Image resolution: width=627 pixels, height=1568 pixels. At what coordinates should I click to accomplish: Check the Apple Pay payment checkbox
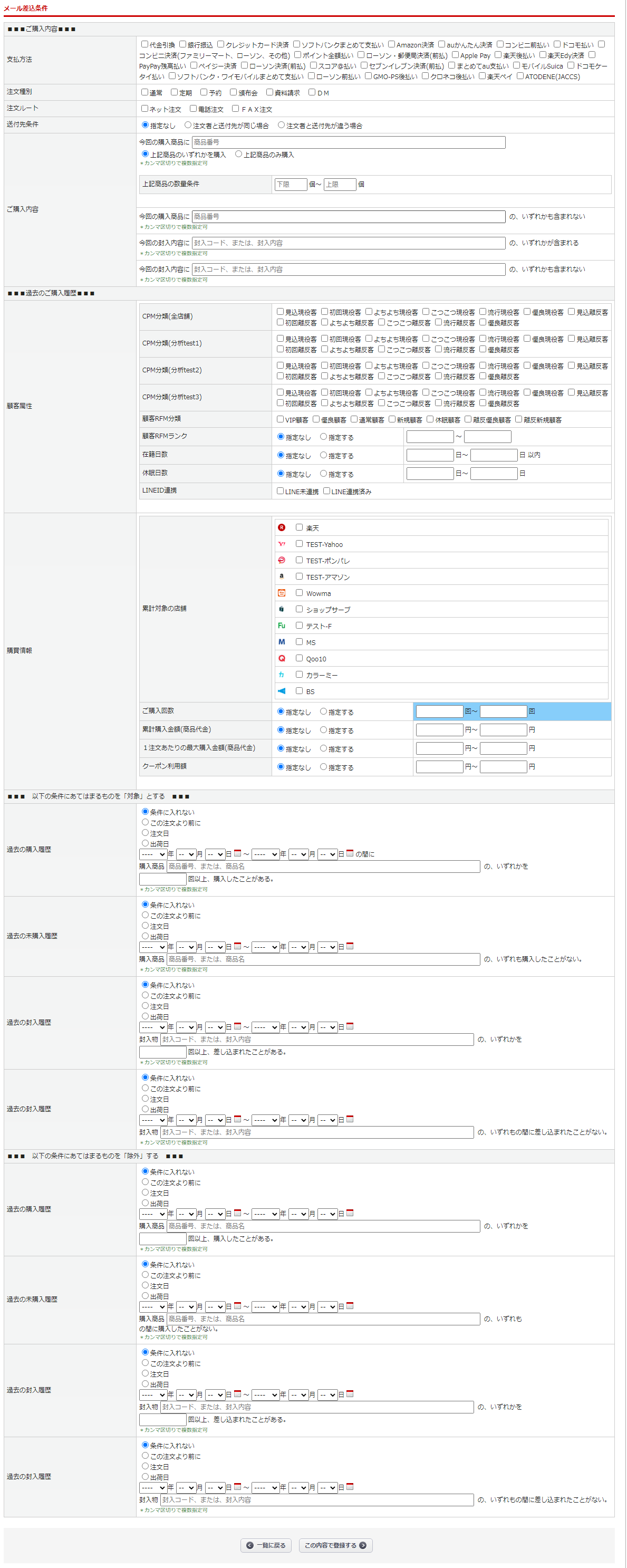(455, 55)
